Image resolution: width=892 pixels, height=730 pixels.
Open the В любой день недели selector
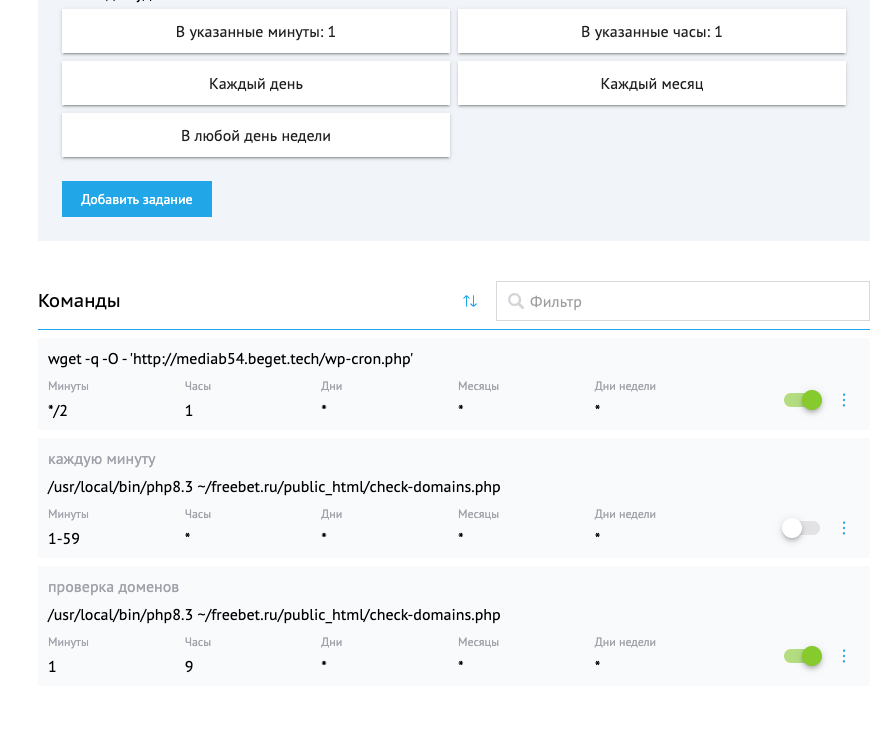pyautogui.click(x=256, y=135)
